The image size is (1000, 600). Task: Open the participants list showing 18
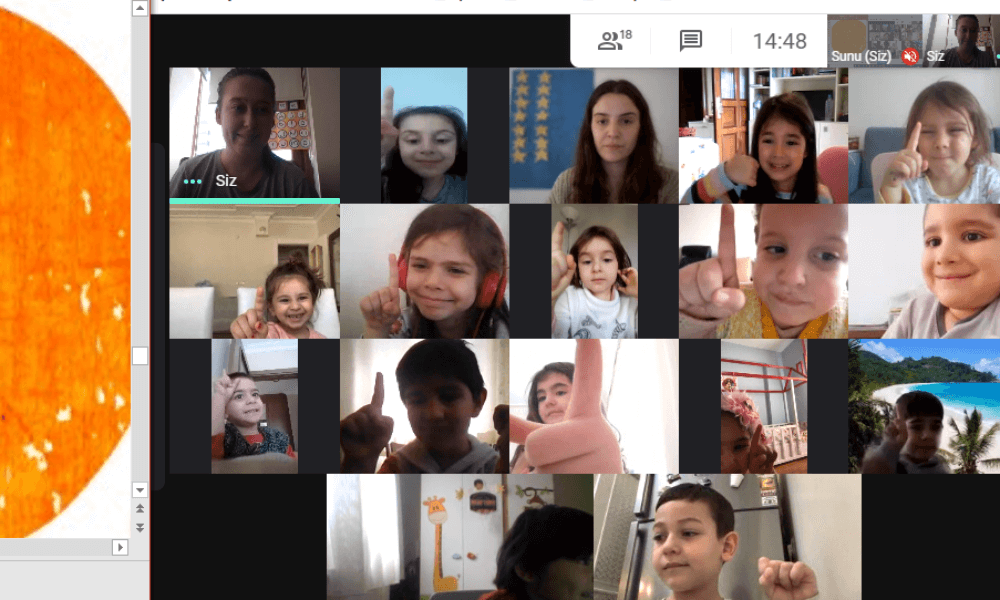click(614, 40)
